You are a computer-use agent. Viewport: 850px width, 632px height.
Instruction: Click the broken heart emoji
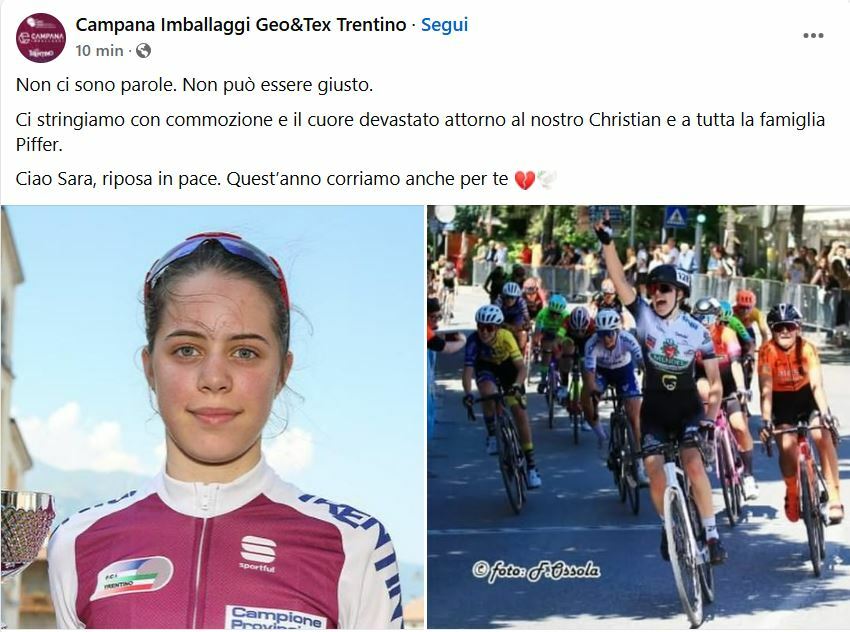[x=524, y=179]
